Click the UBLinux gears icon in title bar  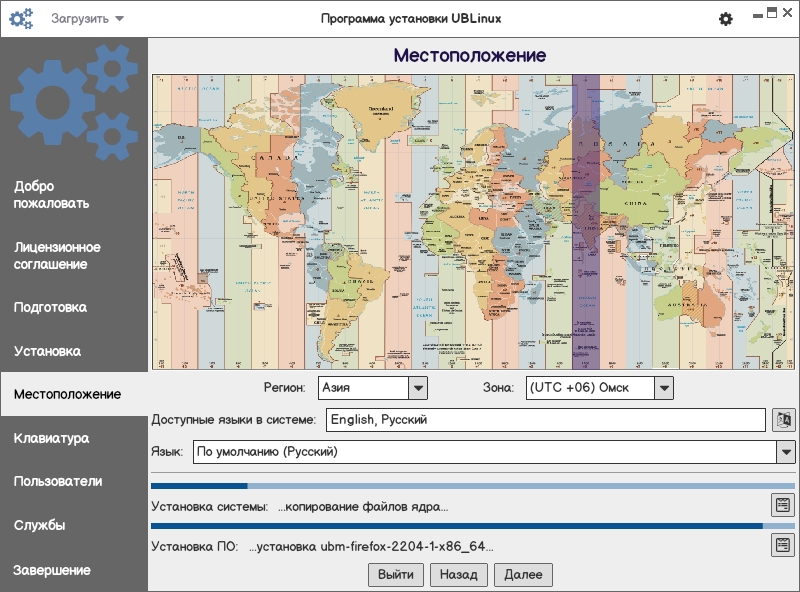coord(21,19)
